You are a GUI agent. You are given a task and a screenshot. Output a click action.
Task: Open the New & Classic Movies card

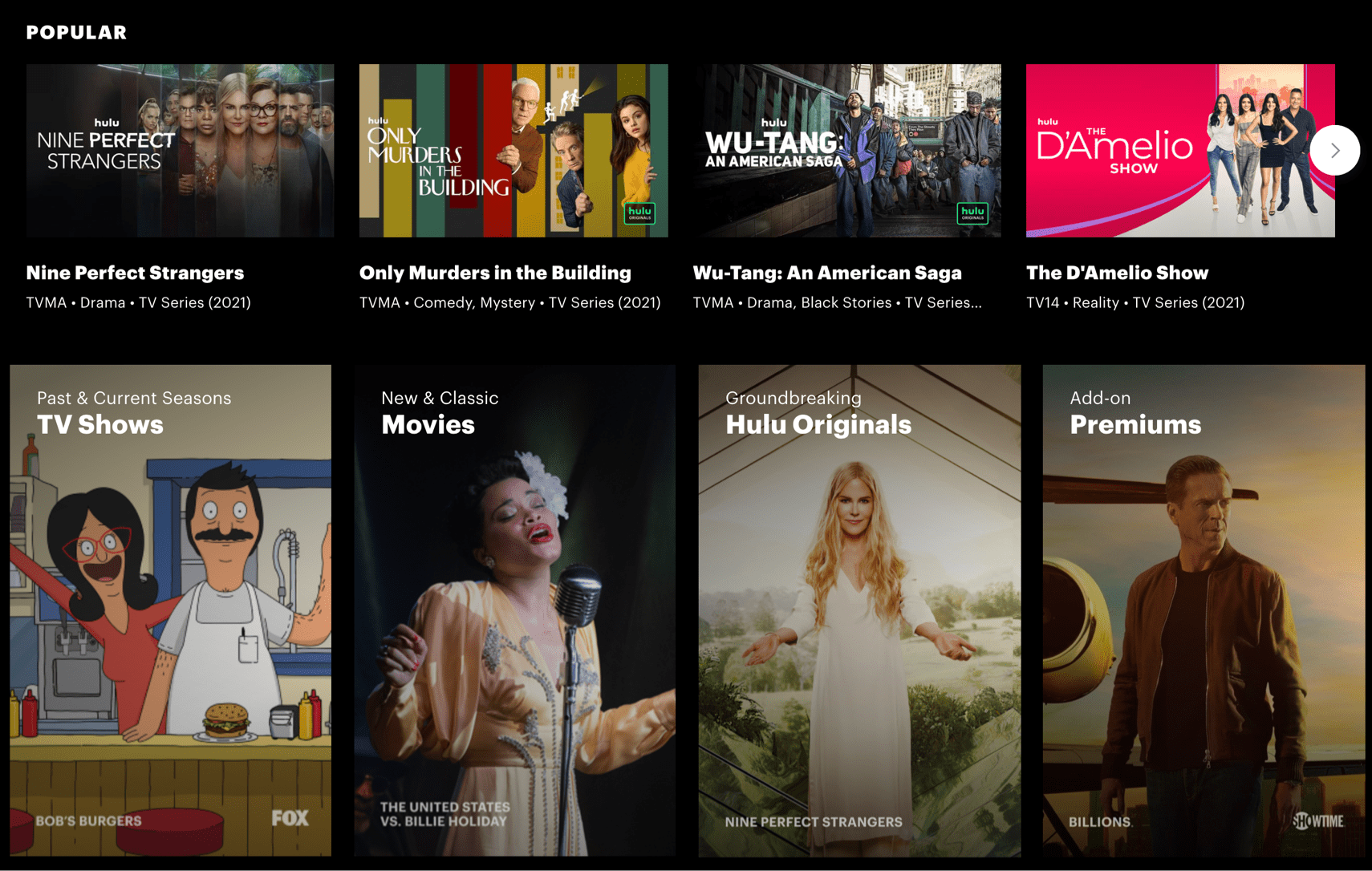tap(514, 618)
